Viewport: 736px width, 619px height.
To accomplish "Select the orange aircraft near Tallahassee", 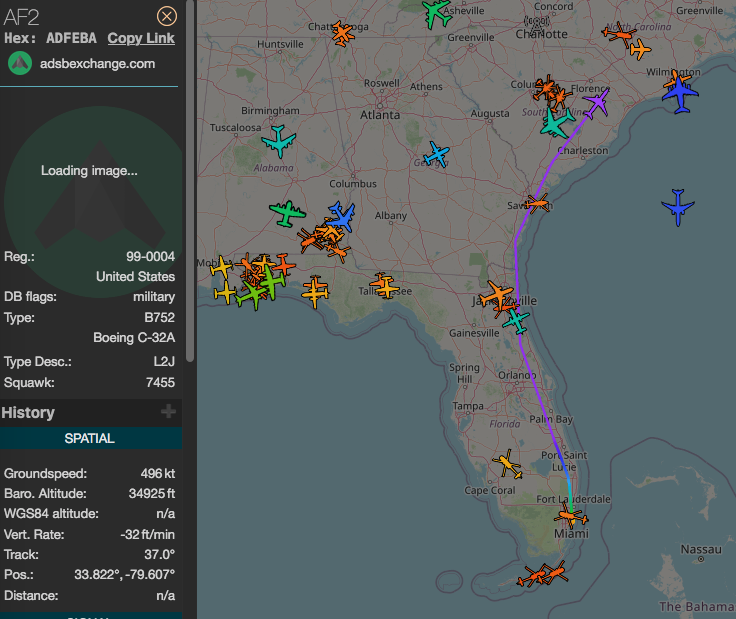I will point(385,285).
